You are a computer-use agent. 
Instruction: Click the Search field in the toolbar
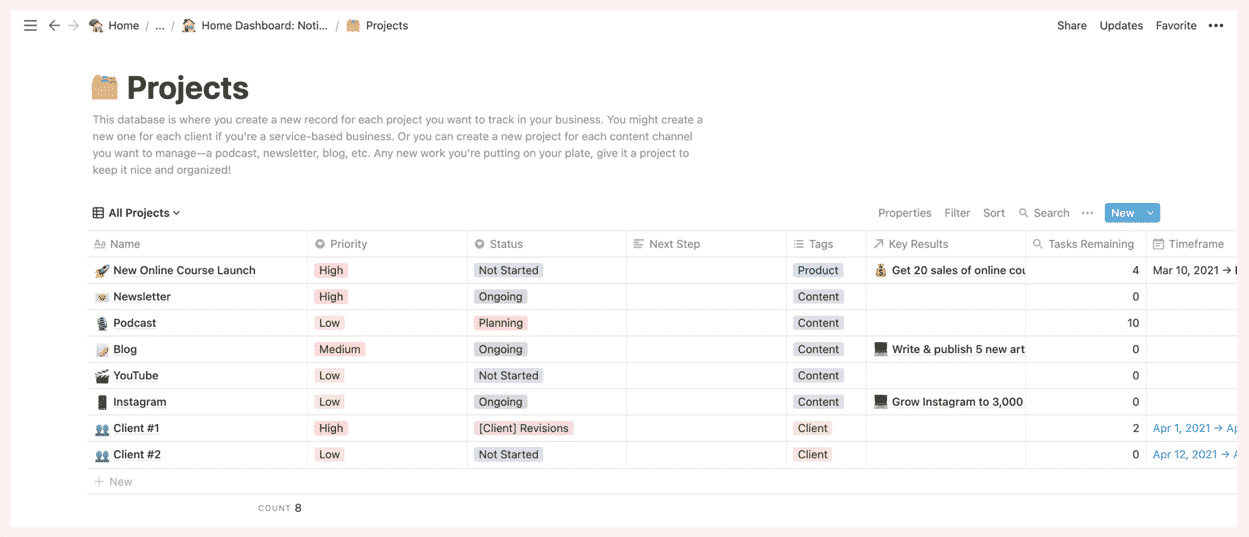[x=1044, y=213]
